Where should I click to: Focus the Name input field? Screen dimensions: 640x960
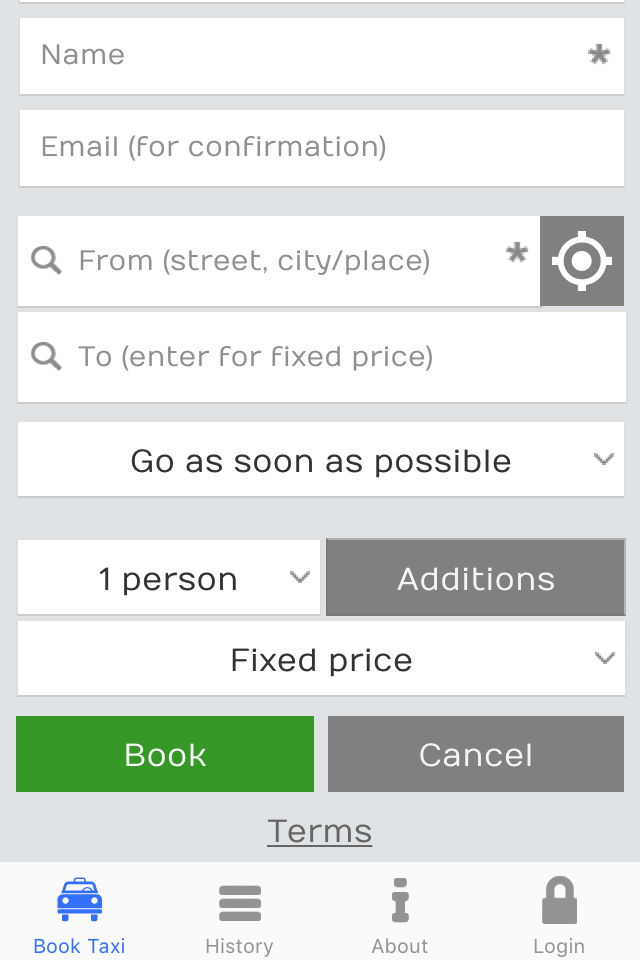click(x=322, y=56)
